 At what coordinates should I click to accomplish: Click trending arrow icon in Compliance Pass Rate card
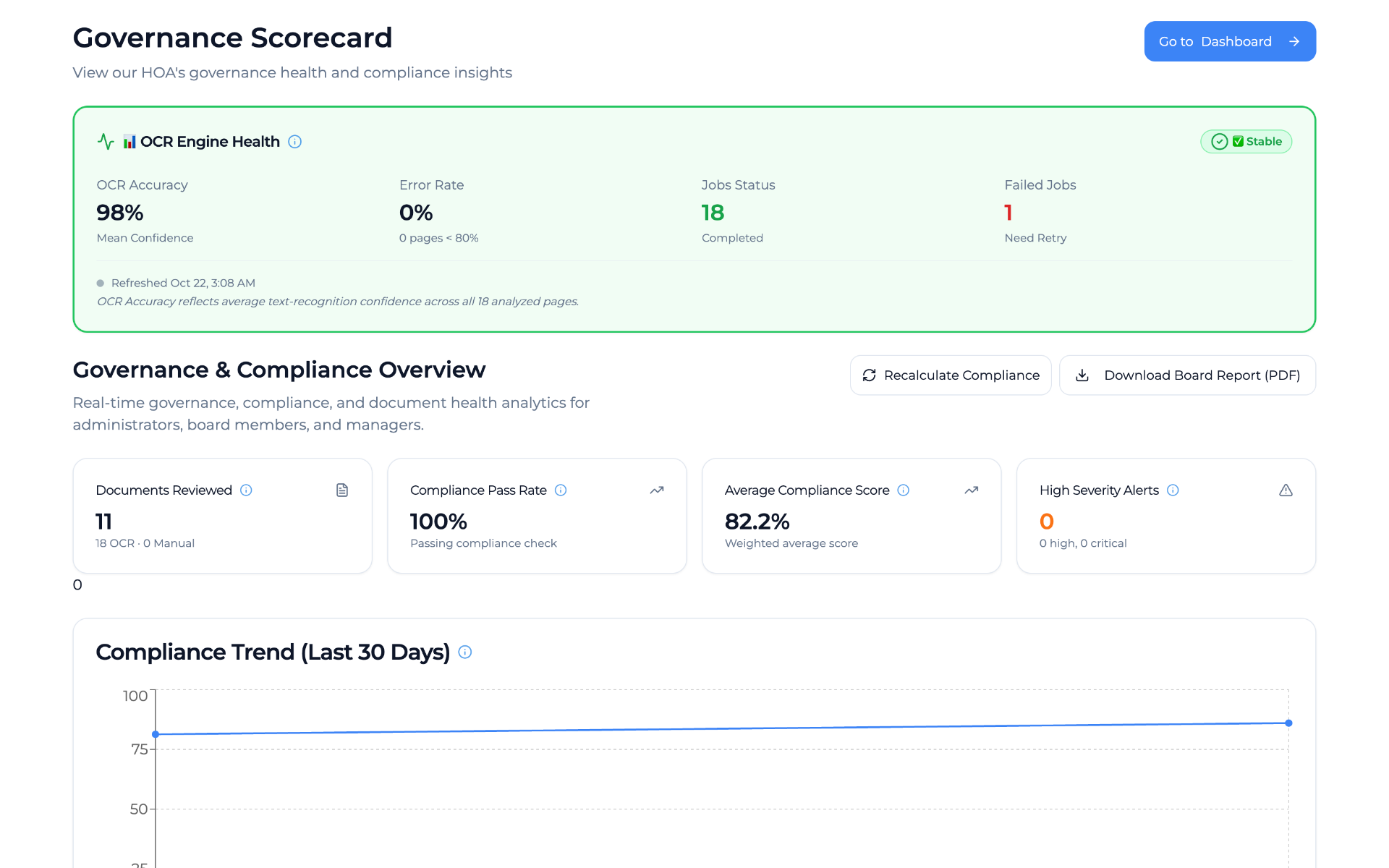coord(657,490)
